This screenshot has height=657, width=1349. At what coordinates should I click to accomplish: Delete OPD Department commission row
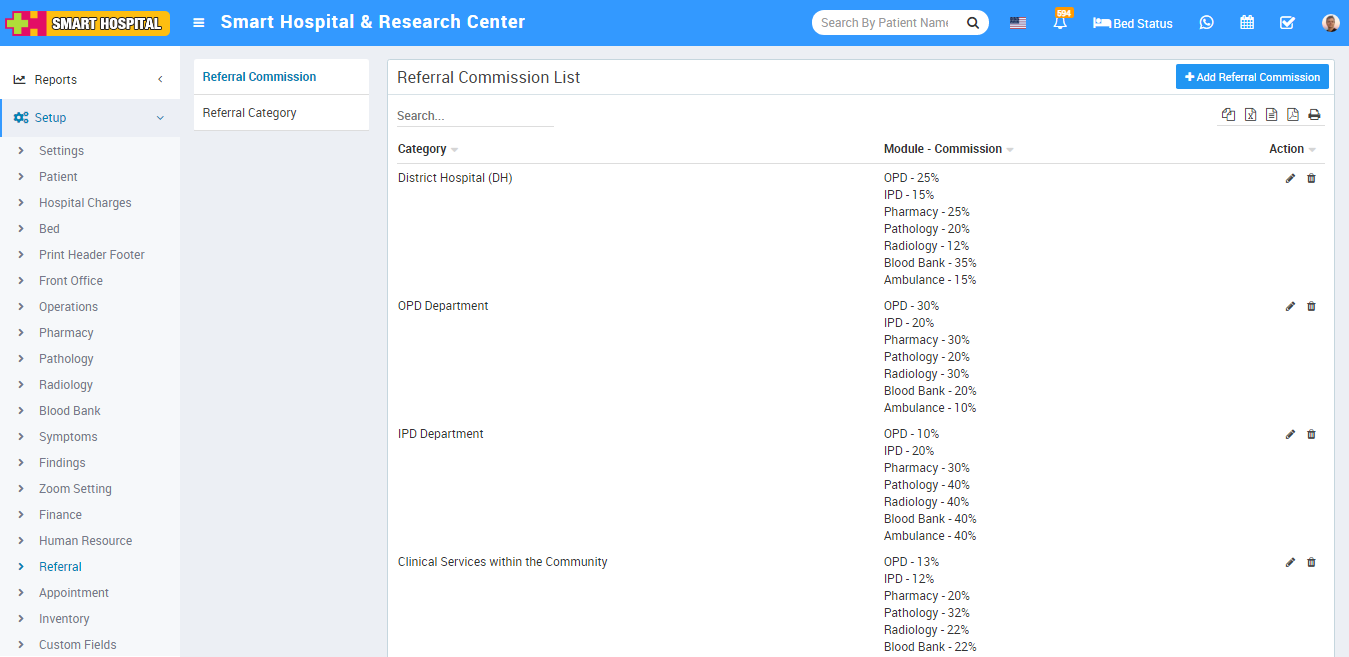(1312, 307)
